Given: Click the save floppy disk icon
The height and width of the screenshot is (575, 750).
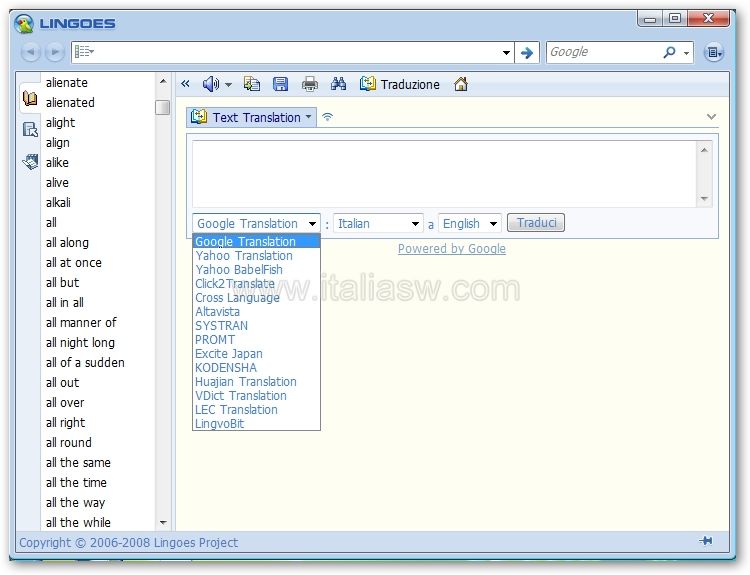Looking at the screenshot, I should [x=280, y=84].
